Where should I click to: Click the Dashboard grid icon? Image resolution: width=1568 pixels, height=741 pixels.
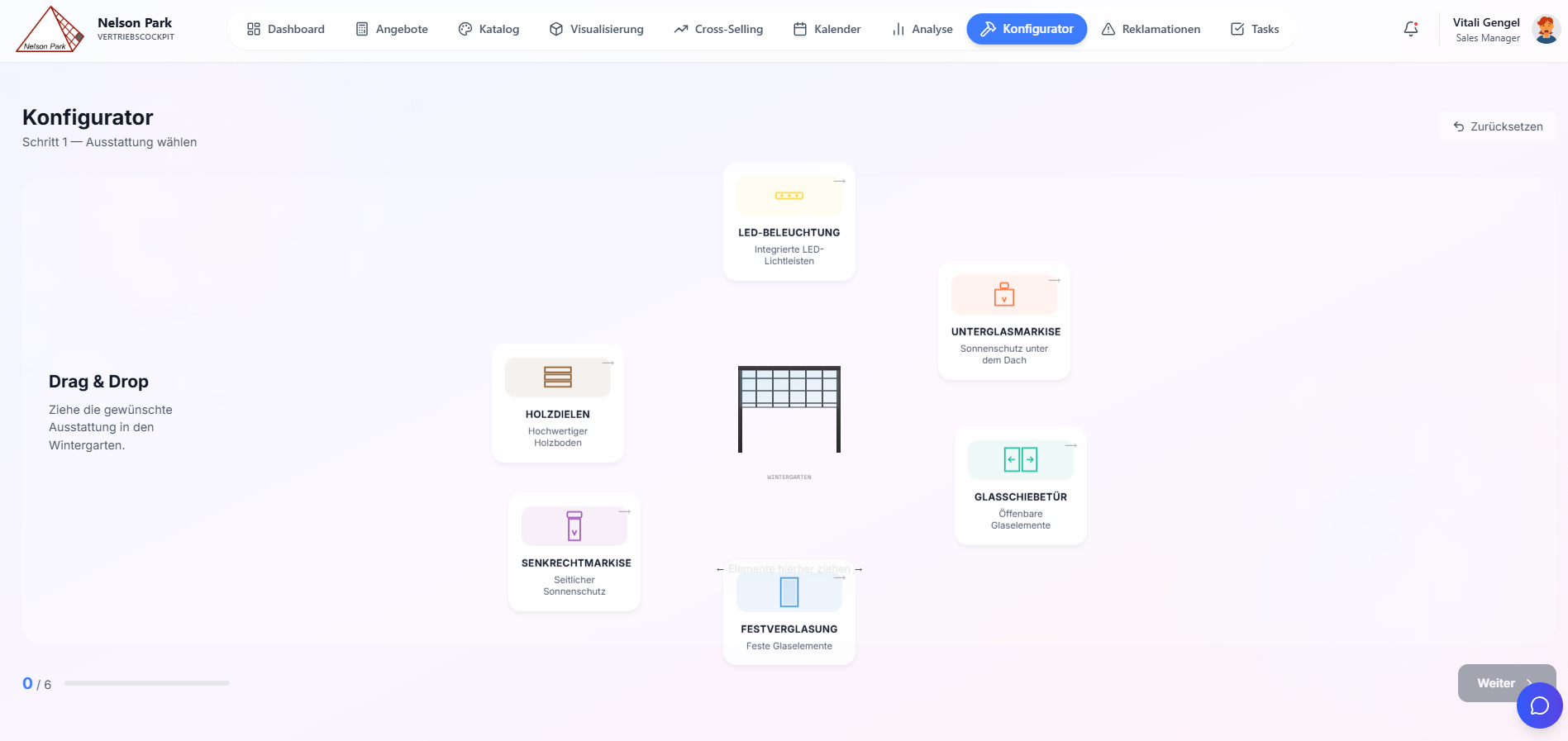(x=254, y=29)
